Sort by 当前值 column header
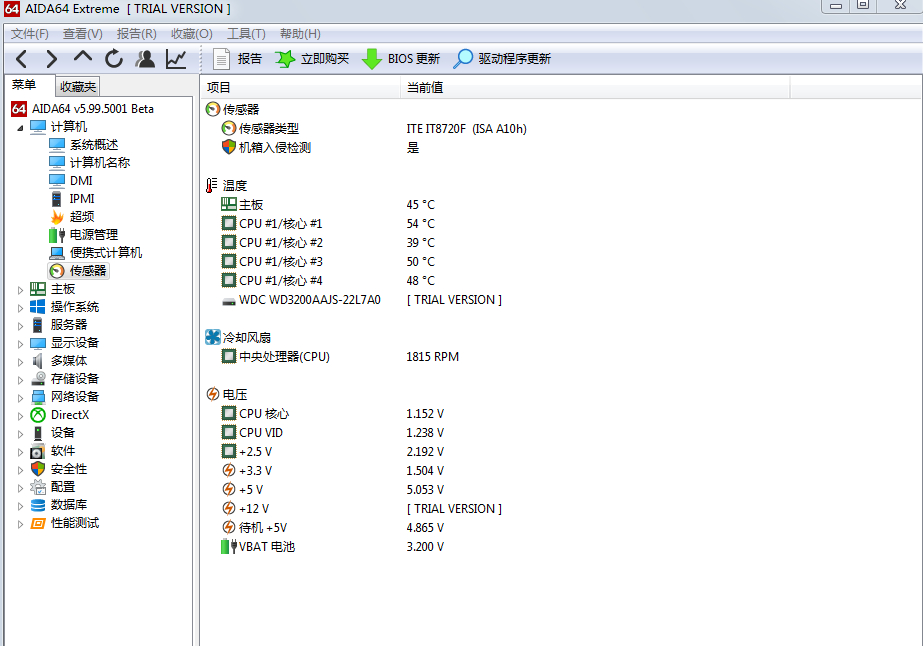The width and height of the screenshot is (923, 646). [595, 87]
